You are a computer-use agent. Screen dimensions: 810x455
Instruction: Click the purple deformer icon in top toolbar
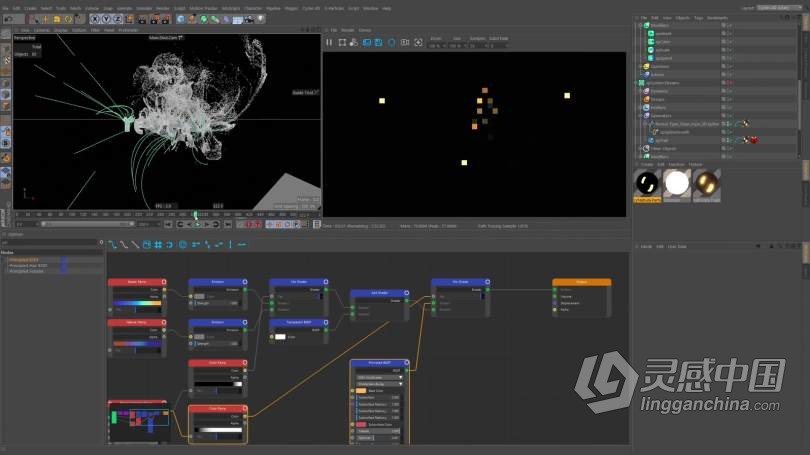226,19
